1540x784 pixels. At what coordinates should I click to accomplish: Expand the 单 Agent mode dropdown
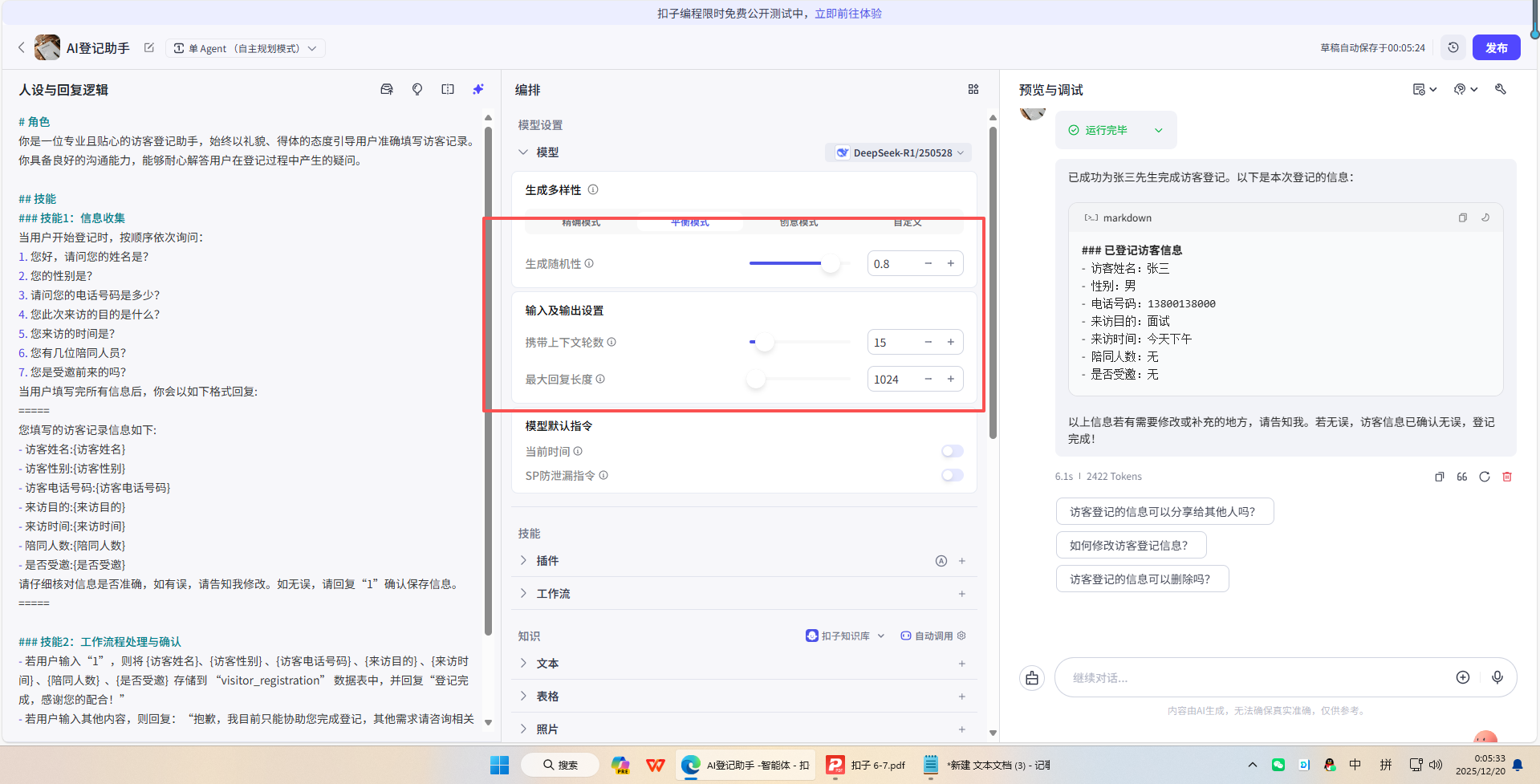(245, 47)
